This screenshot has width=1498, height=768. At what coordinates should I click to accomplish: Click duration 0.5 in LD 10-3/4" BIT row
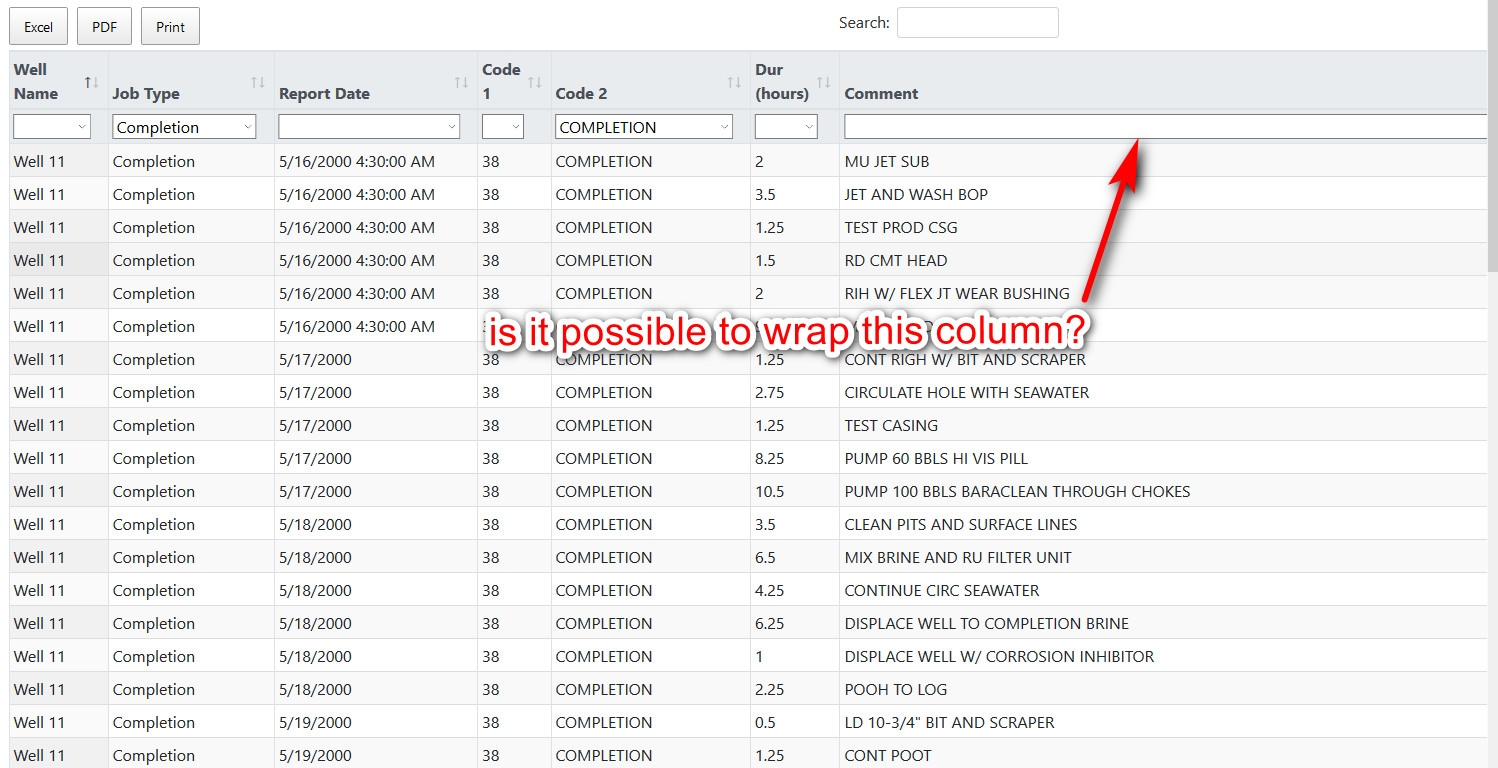[x=767, y=722]
